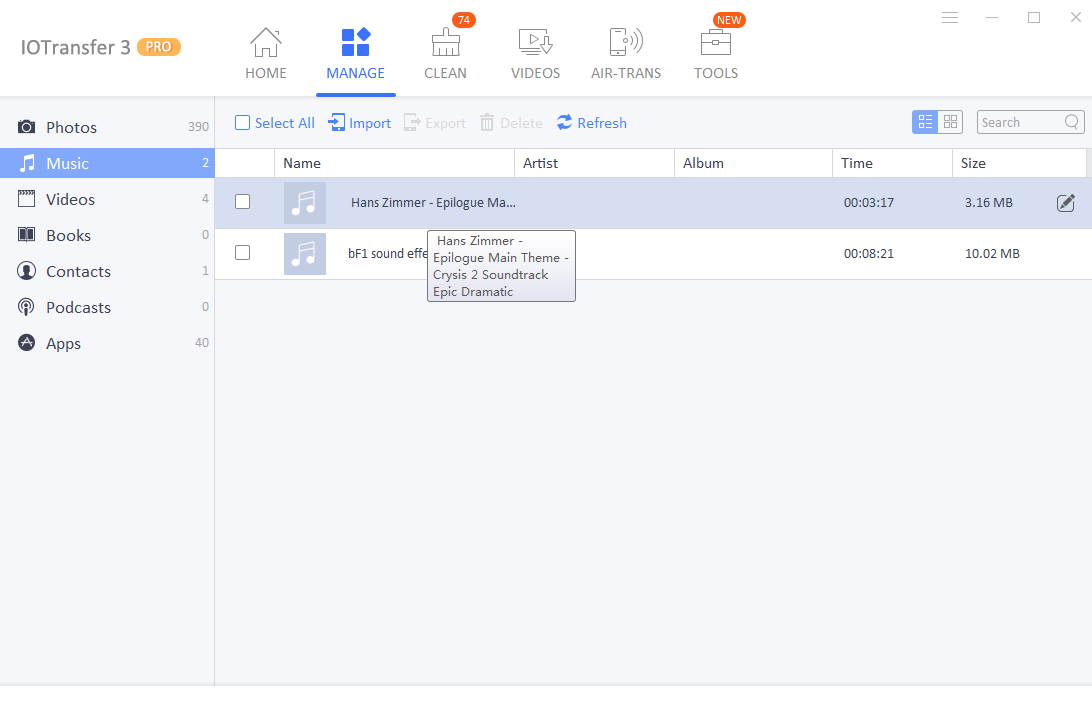Image resolution: width=1092 pixels, height=711 pixels.
Task: Open the hamburger menu top right
Action: (949, 17)
